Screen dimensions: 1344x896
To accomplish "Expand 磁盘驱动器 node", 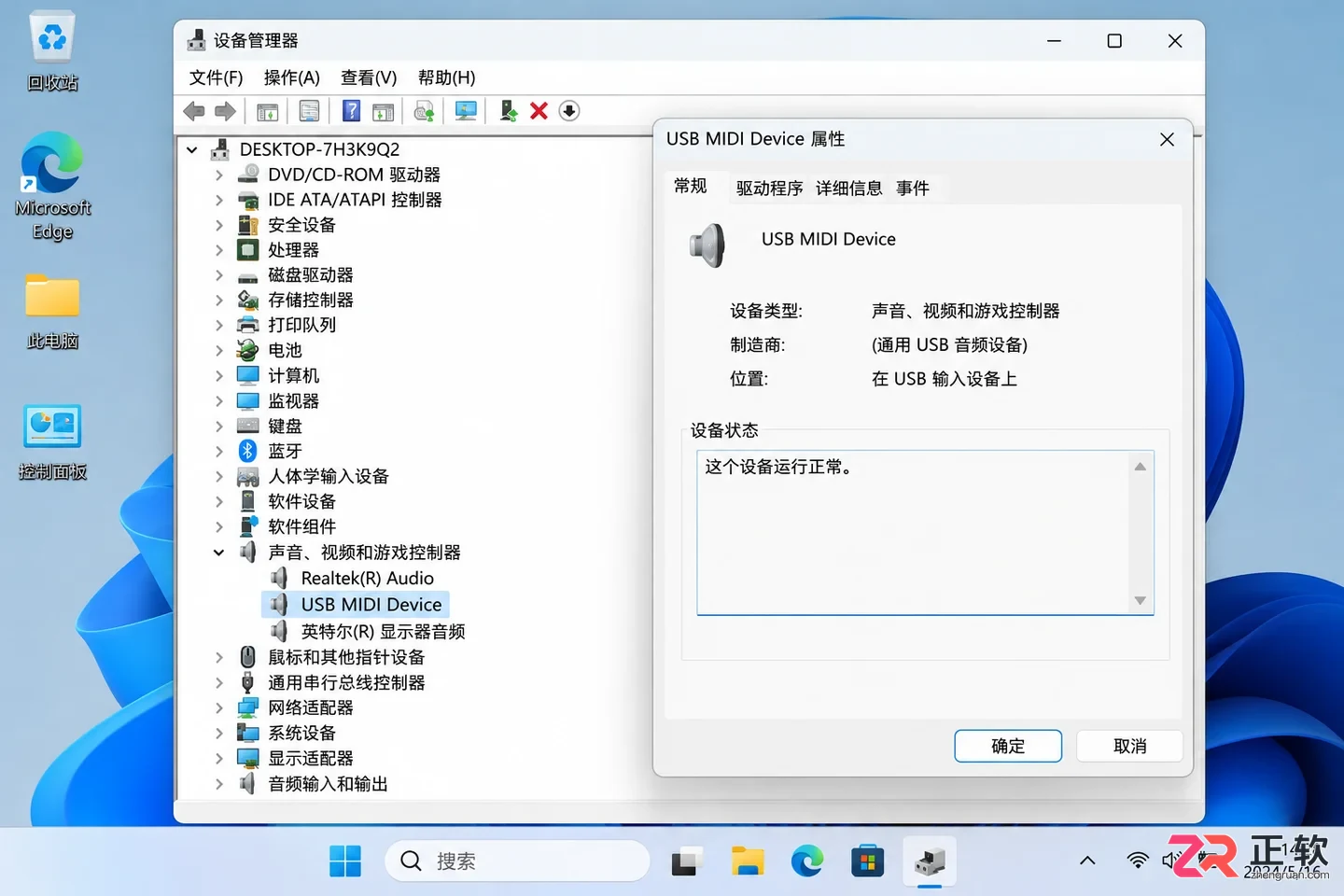I will tap(218, 275).
